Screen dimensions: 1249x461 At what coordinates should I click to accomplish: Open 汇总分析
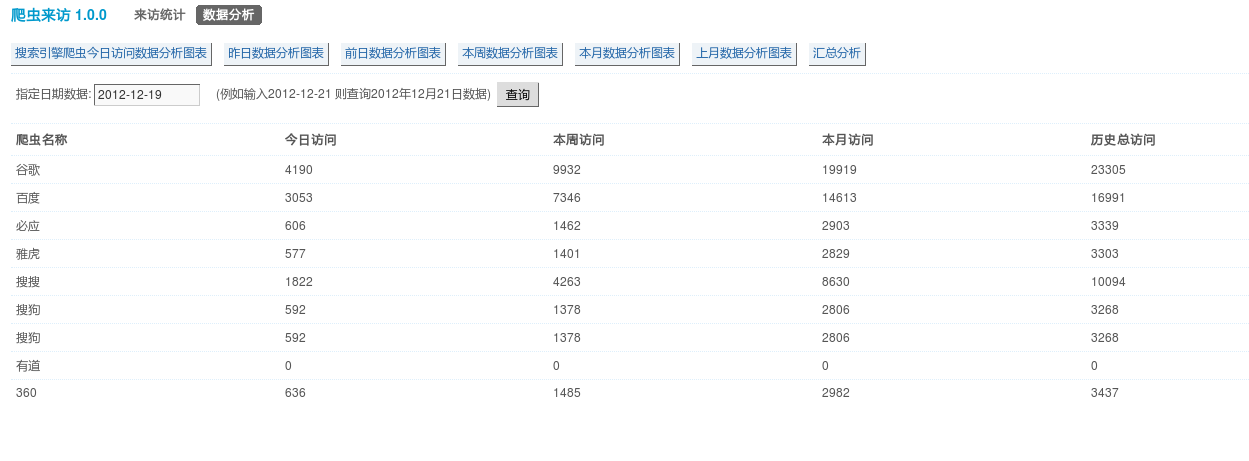[x=837, y=54]
